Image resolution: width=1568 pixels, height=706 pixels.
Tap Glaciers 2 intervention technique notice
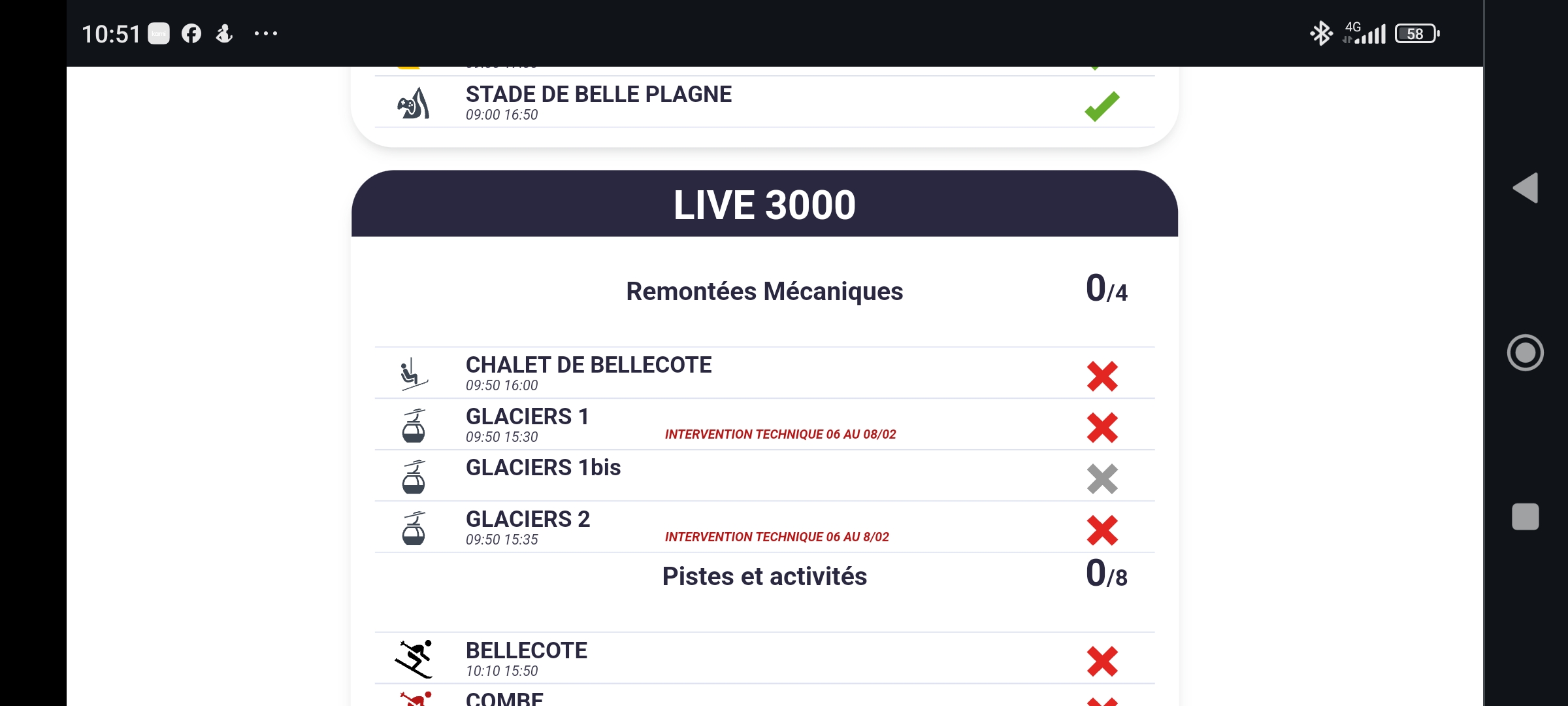pyautogui.click(x=777, y=537)
